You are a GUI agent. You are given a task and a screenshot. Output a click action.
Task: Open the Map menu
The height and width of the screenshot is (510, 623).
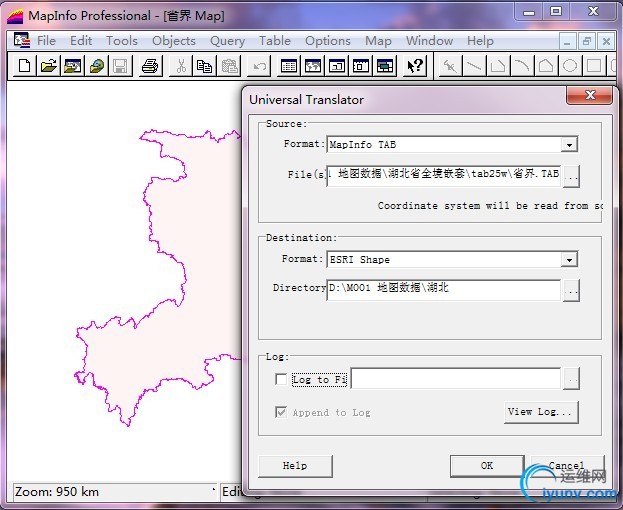[378, 41]
